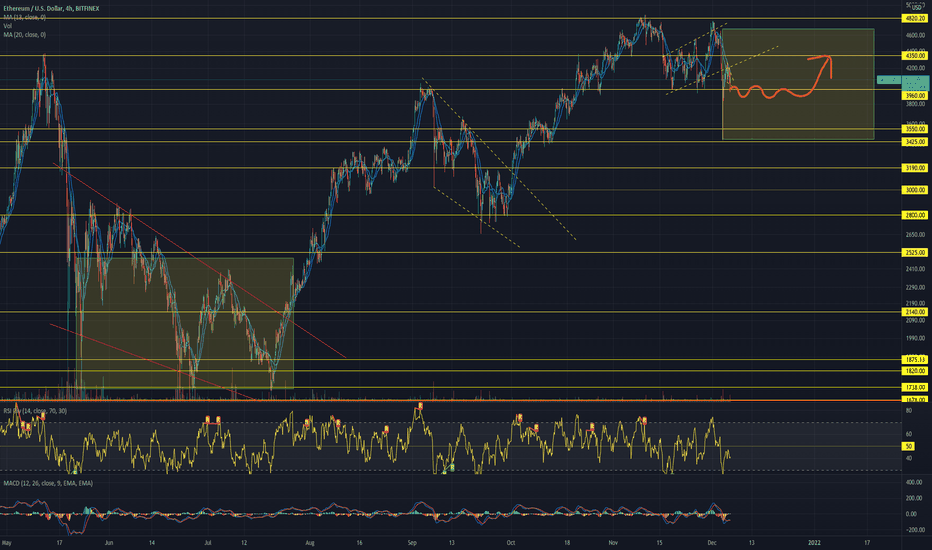Viewport: 932px width, 550px height.
Task: Select the RSI (14, close, 70, 30) legend
Action: pos(35,411)
